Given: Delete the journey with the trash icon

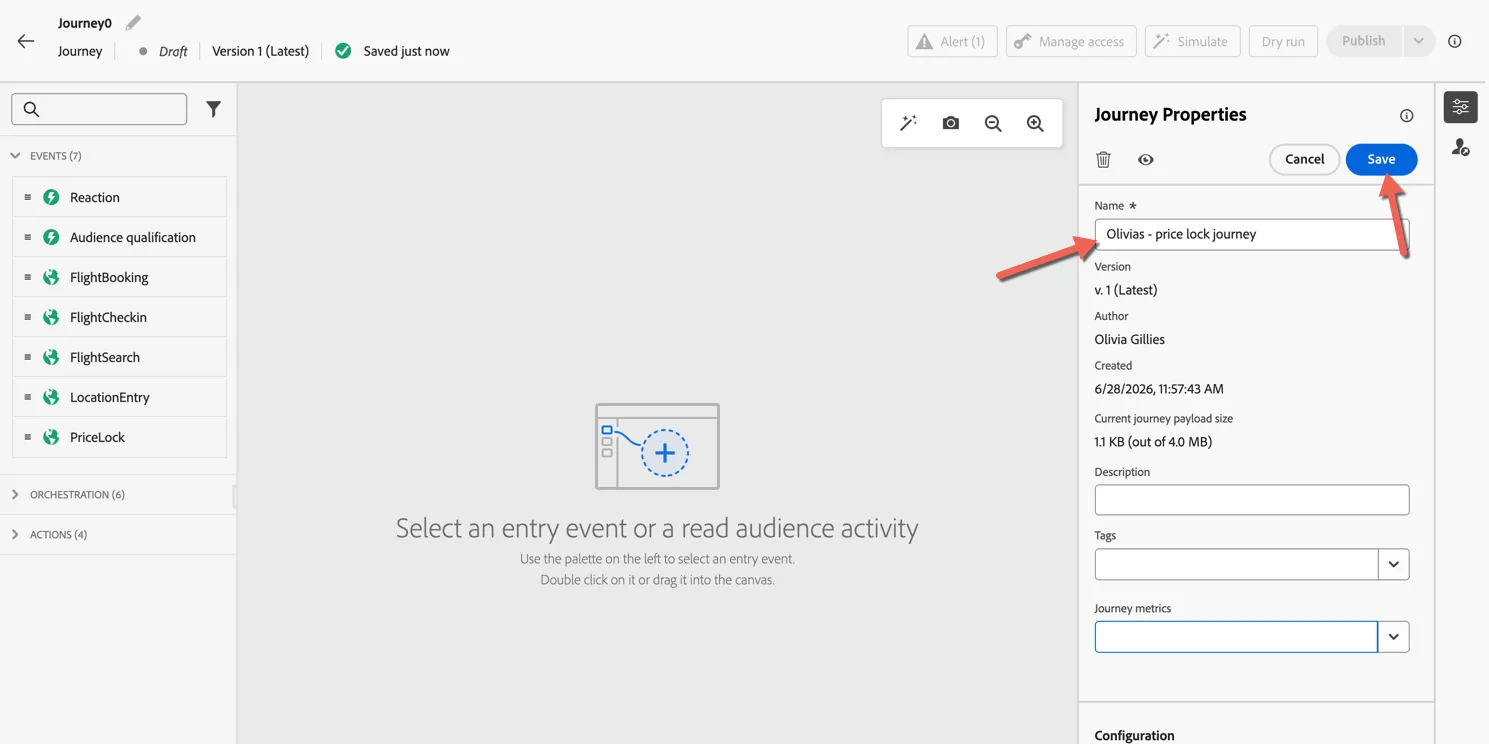Looking at the screenshot, I should click(1103, 159).
